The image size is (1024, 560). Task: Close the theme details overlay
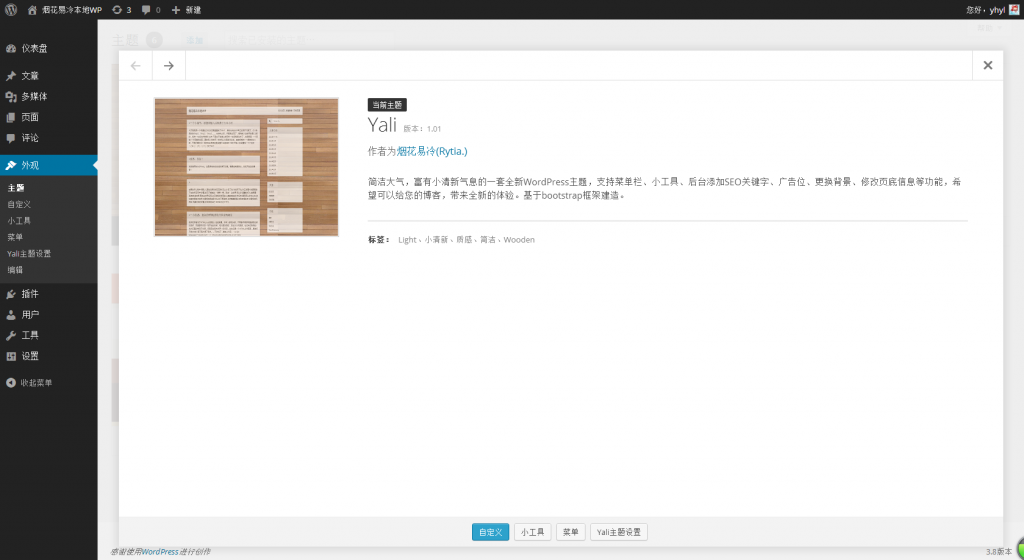click(987, 65)
